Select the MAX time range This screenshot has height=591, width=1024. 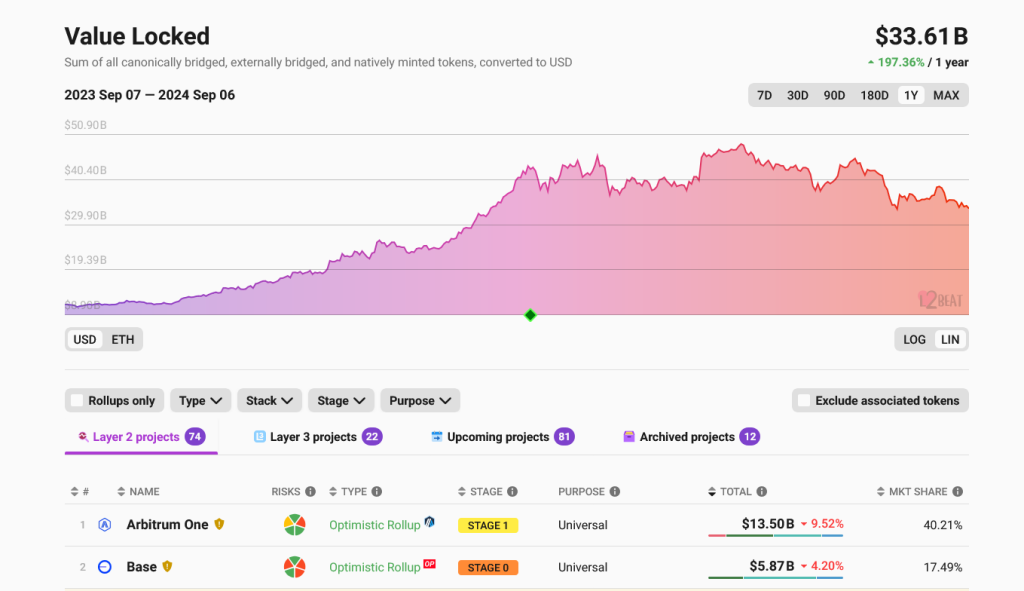947,95
